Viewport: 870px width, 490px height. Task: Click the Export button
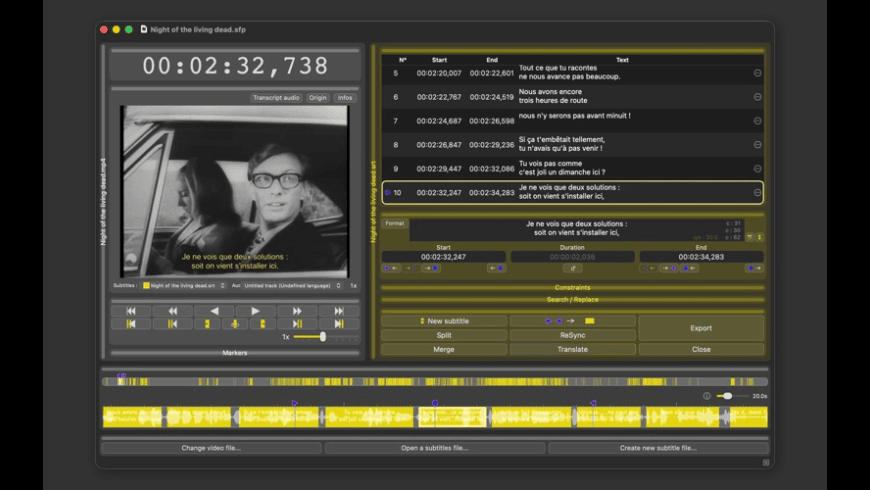click(701, 328)
